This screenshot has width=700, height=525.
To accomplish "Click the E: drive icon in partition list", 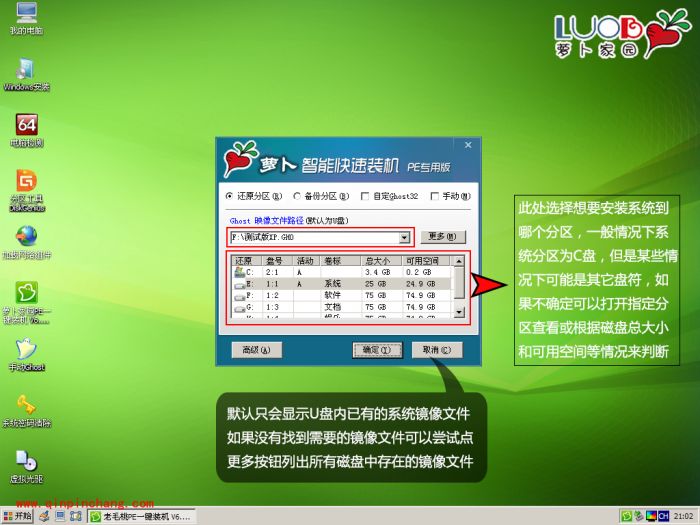I will click(240, 284).
